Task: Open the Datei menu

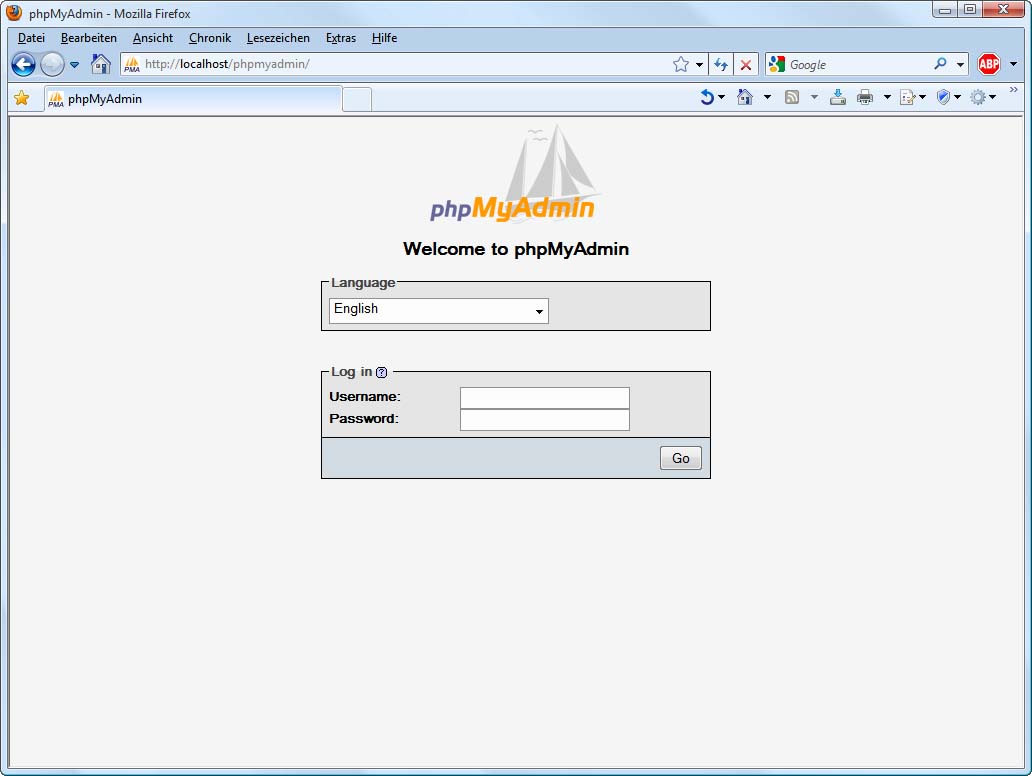Action: click(31, 38)
